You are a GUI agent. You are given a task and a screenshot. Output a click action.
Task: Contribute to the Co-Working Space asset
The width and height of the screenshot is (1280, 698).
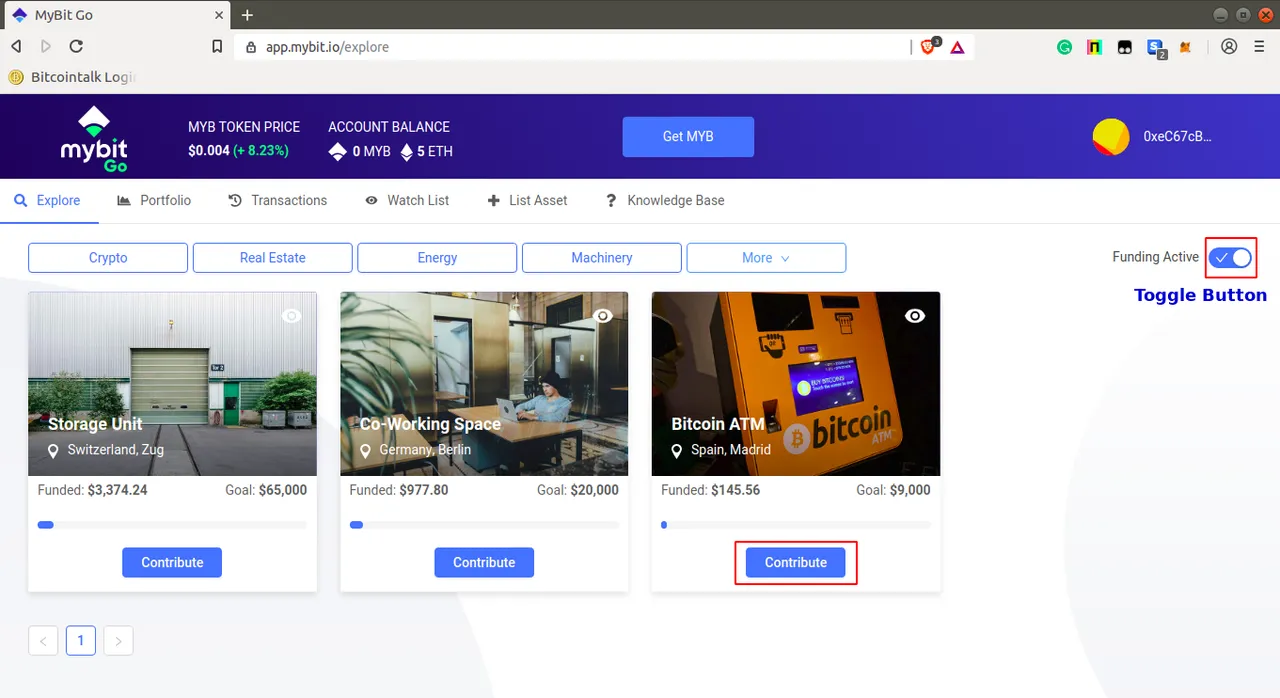pyautogui.click(x=484, y=563)
